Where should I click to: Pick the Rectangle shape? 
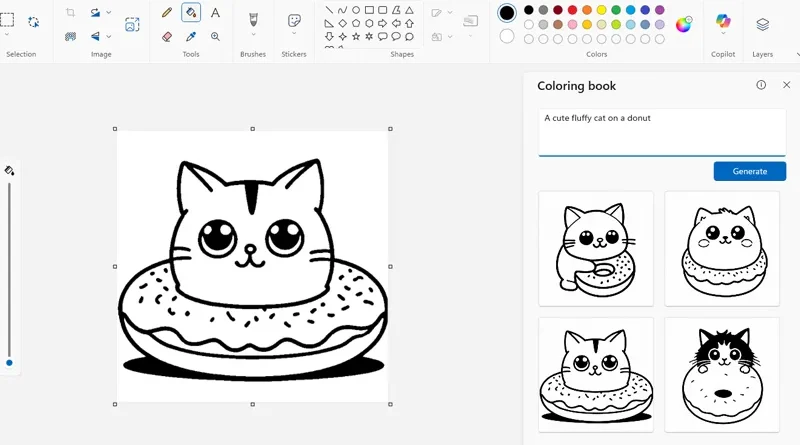[369, 10]
